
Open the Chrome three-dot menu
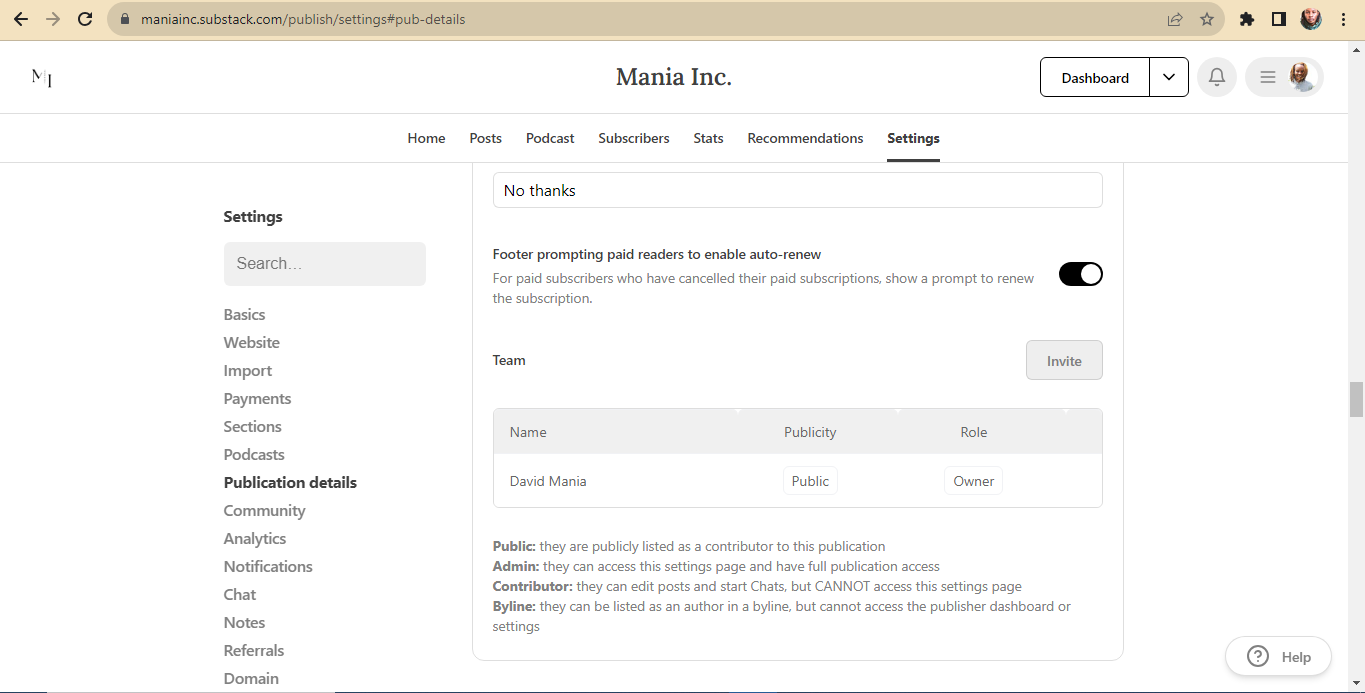[1343, 19]
